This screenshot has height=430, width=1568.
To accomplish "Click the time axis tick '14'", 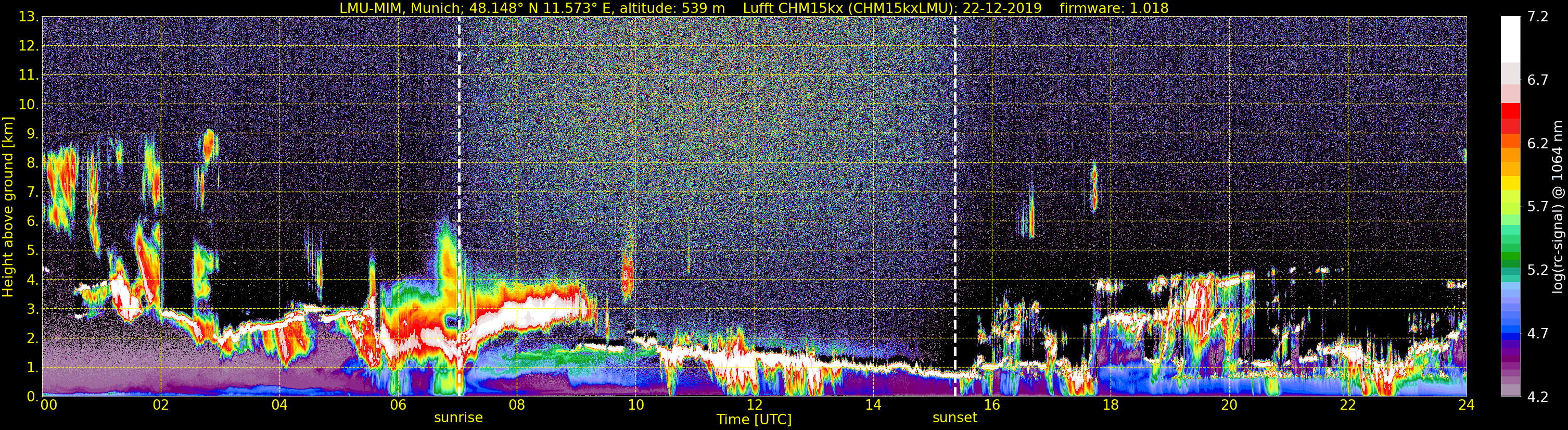I will pos(873,405).
